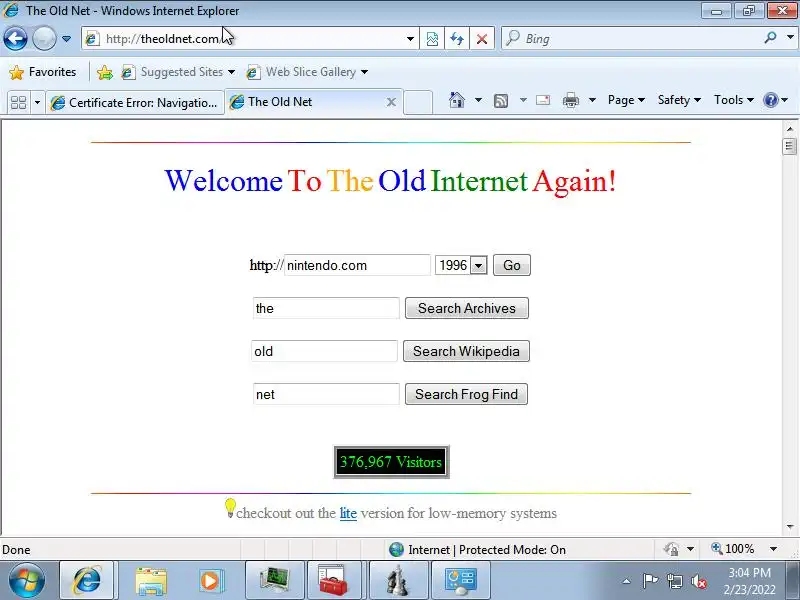800x600 pixels.
Task: Click the Read Mail icon
Action: pyautogui.click(x=543, y=100)
